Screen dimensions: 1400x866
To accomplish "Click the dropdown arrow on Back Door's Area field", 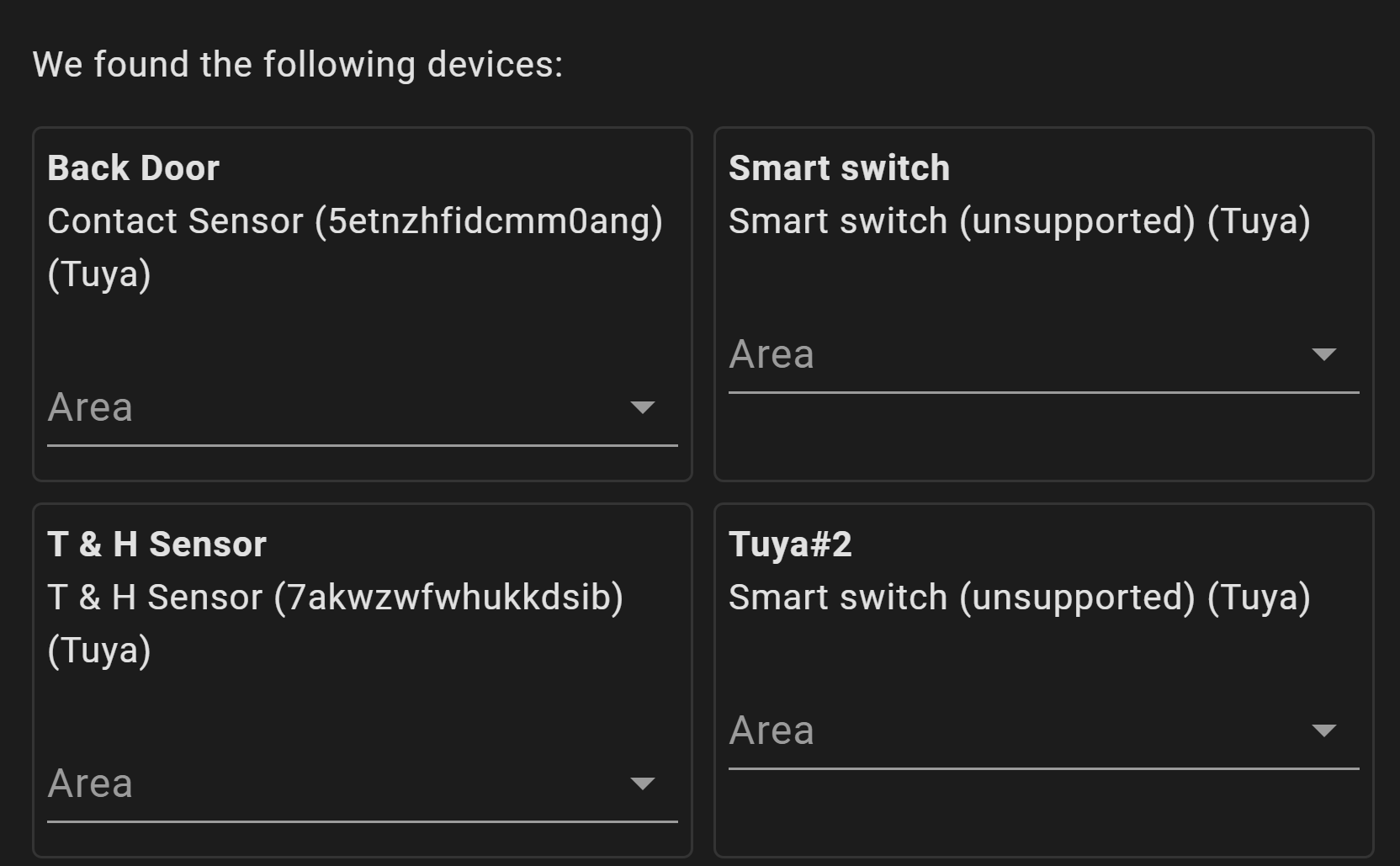I will [643, 408].
